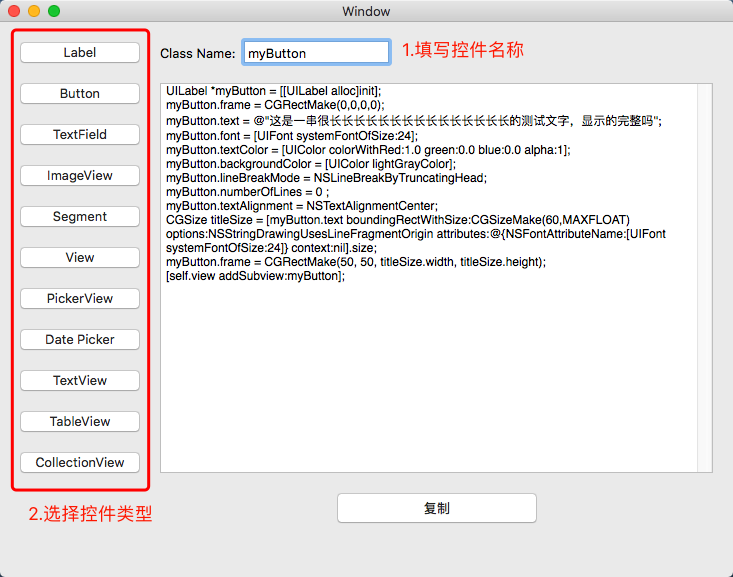Click the 'myButton.textAlignment' code line
Image resolution: width=733 pixels, height=577 pixels.
pos(302,206)
